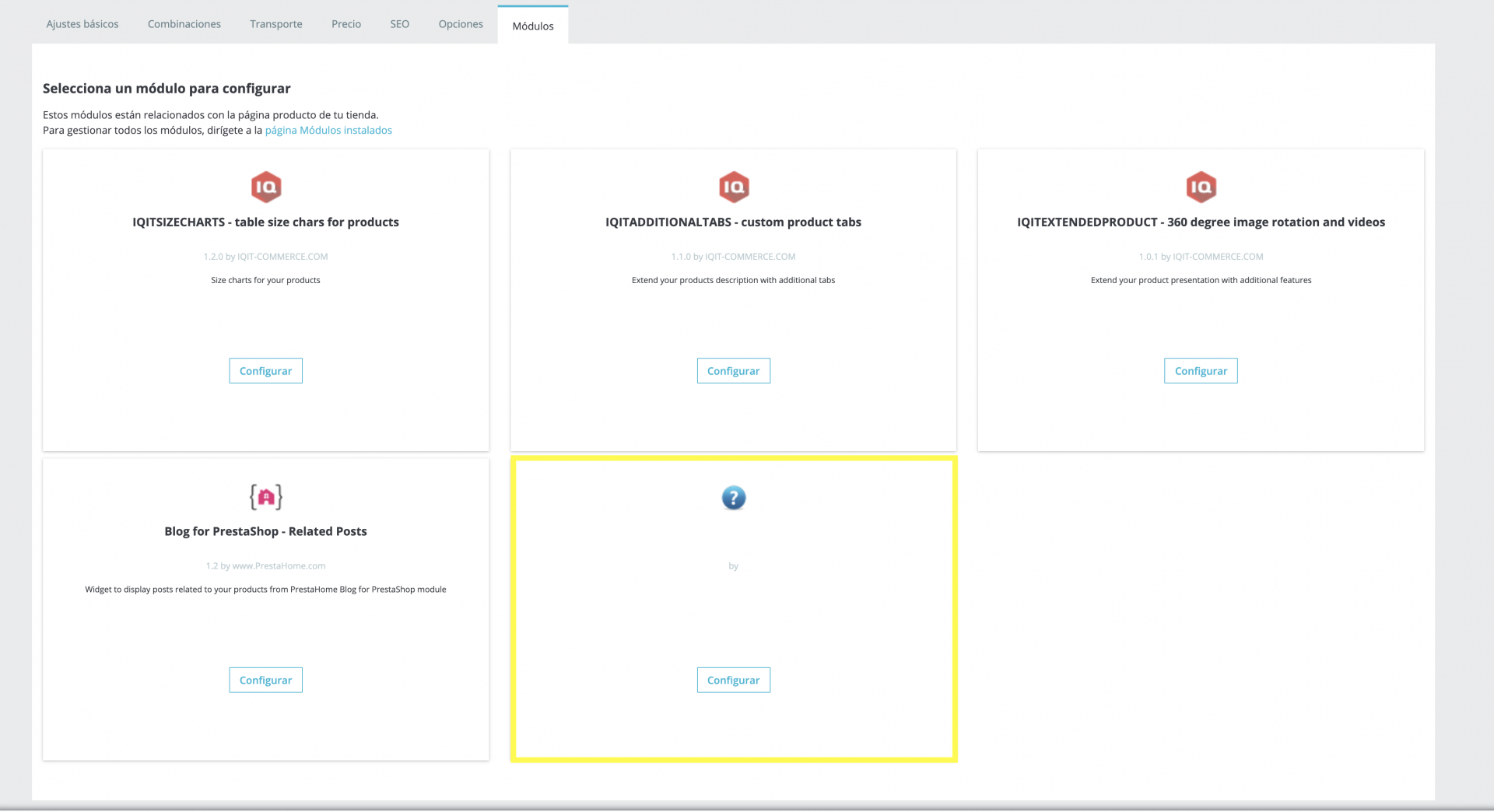Click the Selecciona un módulo para configurar heading
This screenshot has width=1494, height=812.
click(x=167, y=89)
